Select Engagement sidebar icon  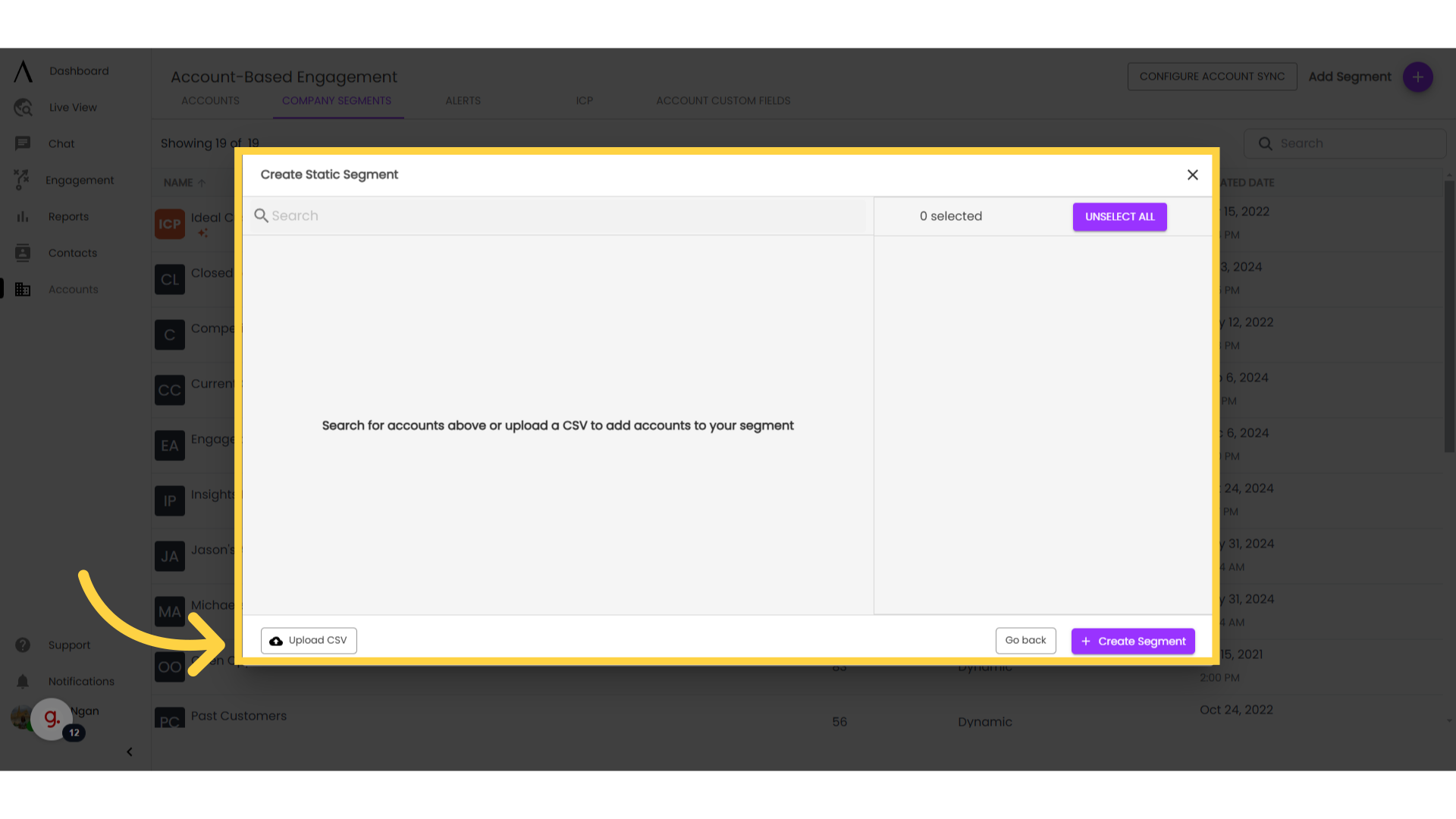point(22,180)
